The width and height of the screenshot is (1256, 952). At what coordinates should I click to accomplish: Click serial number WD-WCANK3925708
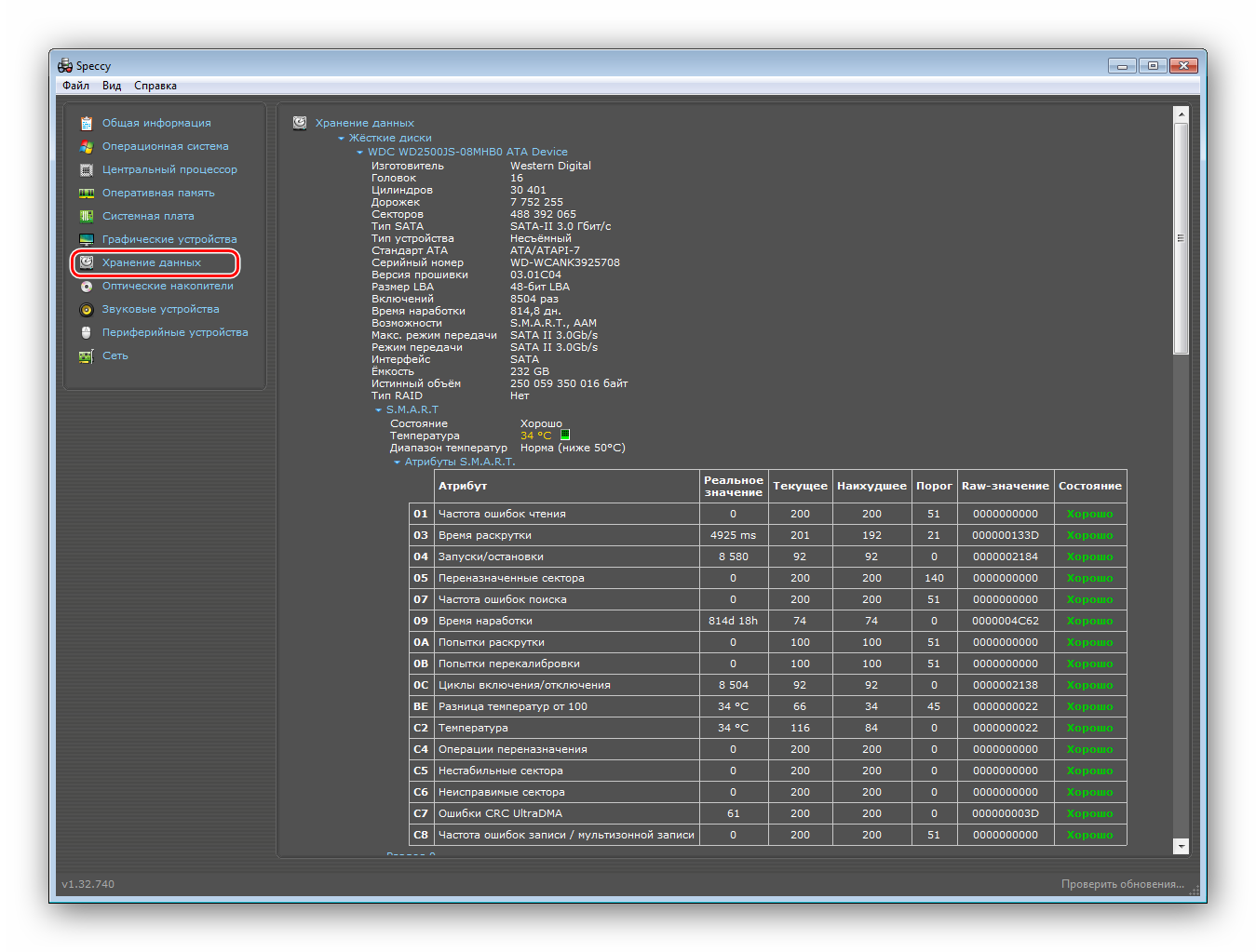565,262
